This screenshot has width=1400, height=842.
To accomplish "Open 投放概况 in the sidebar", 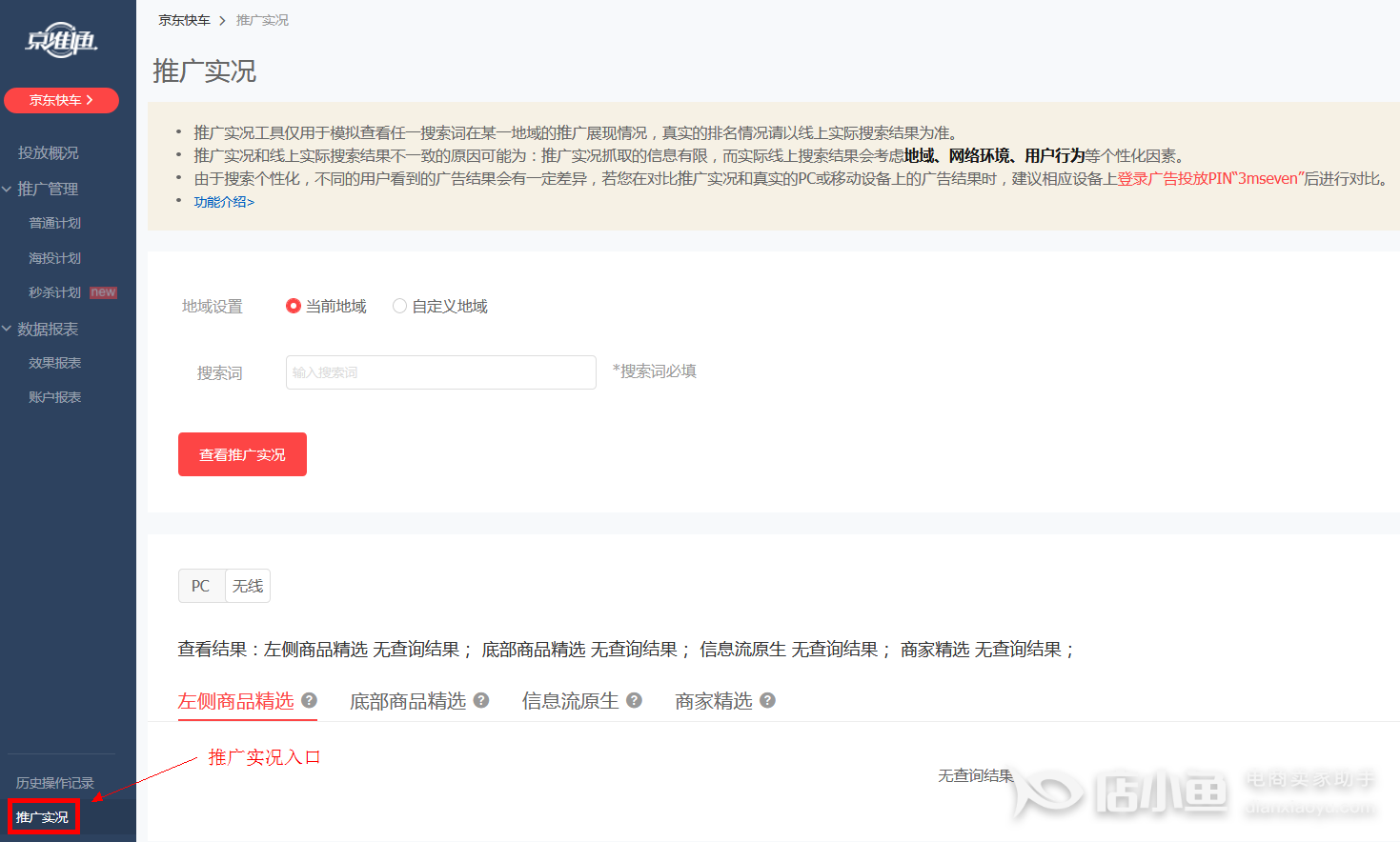I will (x=49, y=152).
